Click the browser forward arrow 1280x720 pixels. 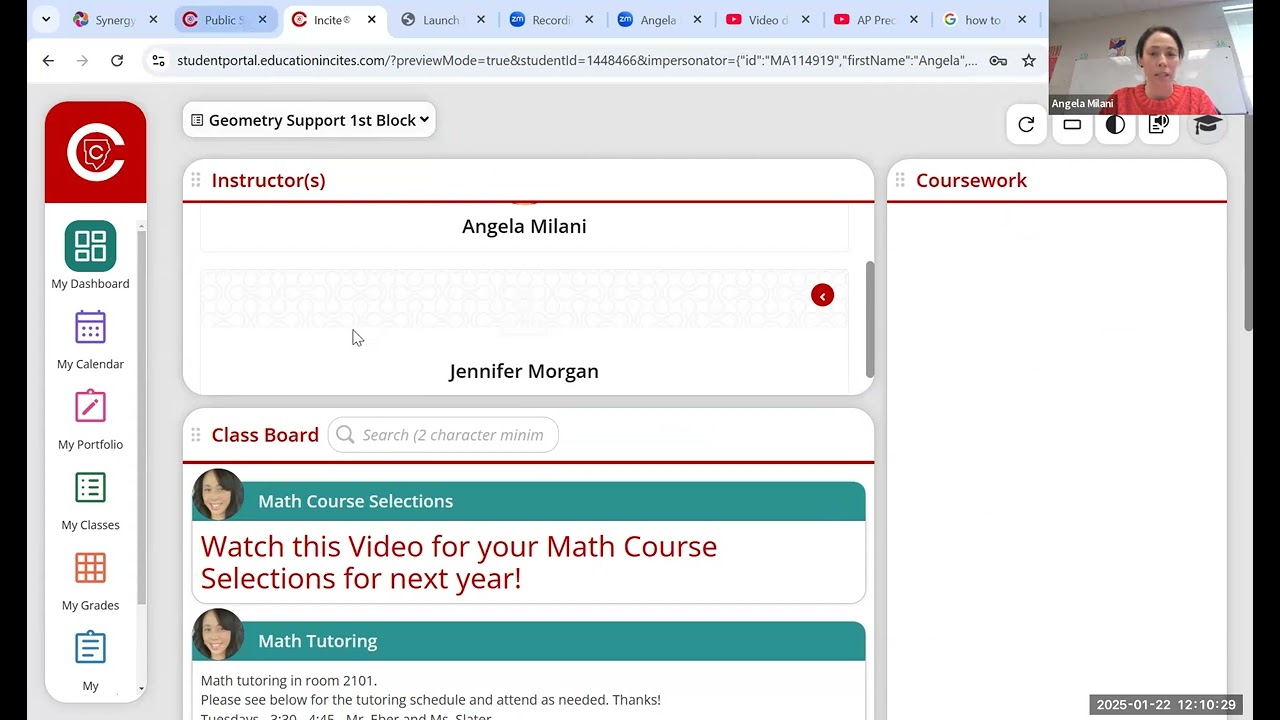pyautogui.click(x=82, y=60)
